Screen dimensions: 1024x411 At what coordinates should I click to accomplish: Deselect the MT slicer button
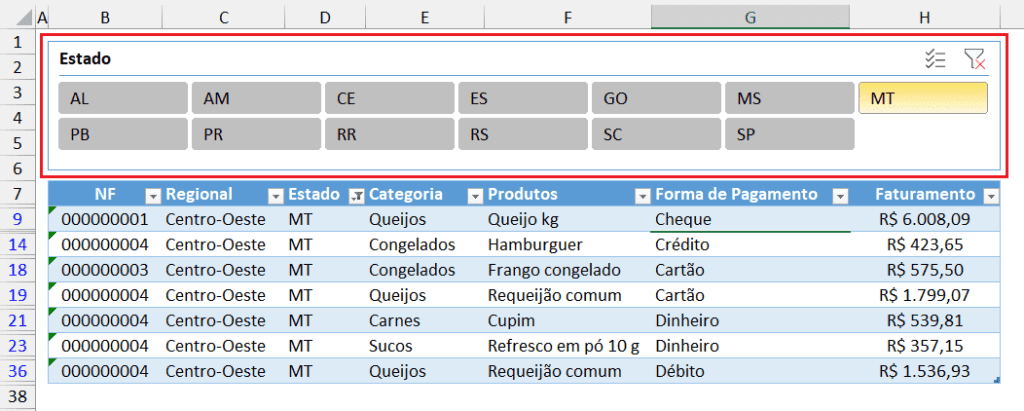tap(923, 98)
